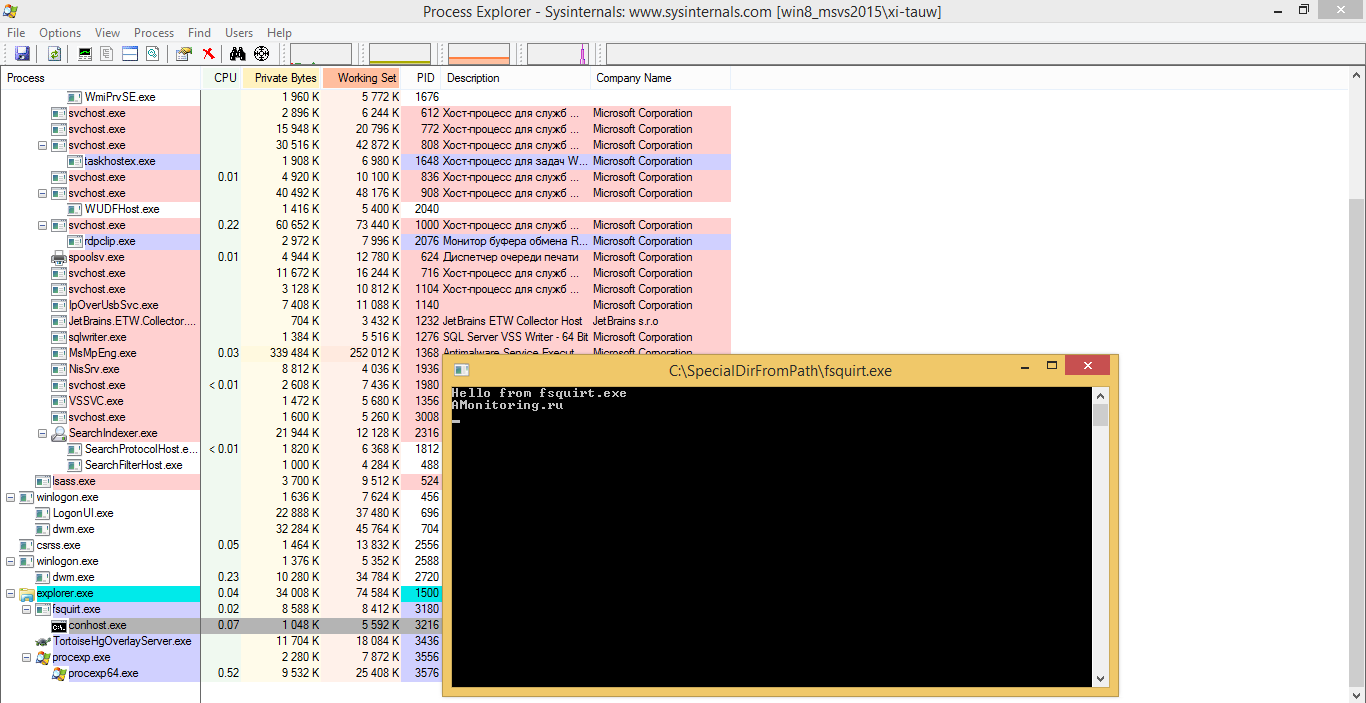This screenshot has height=703, width=1366.
Task: Click the binoculars Find Handle icon
Action: tap(237, 54)
